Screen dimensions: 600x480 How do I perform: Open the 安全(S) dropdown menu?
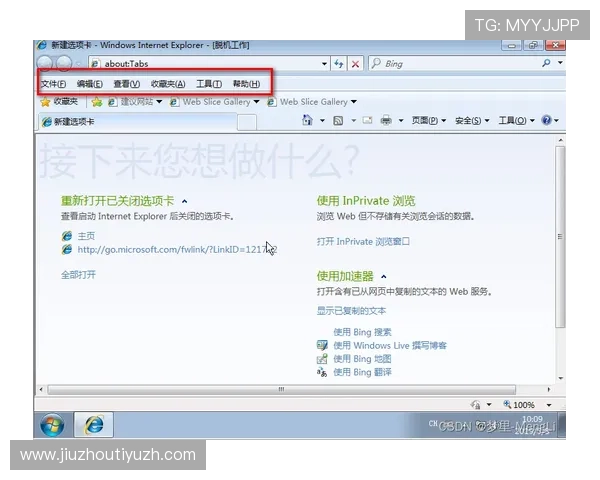pos(472,121)
